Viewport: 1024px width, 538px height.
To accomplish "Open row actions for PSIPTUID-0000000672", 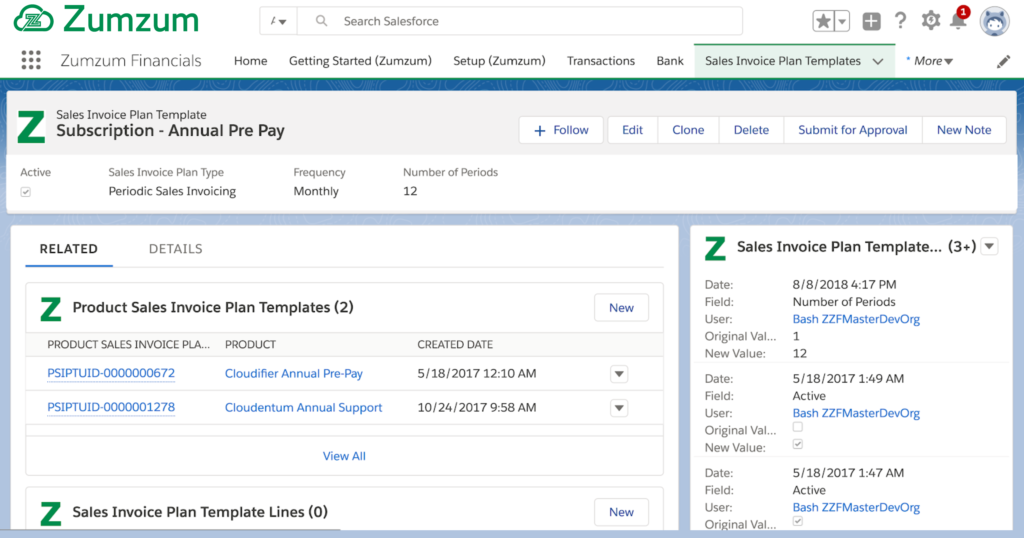I will (619, 374).
